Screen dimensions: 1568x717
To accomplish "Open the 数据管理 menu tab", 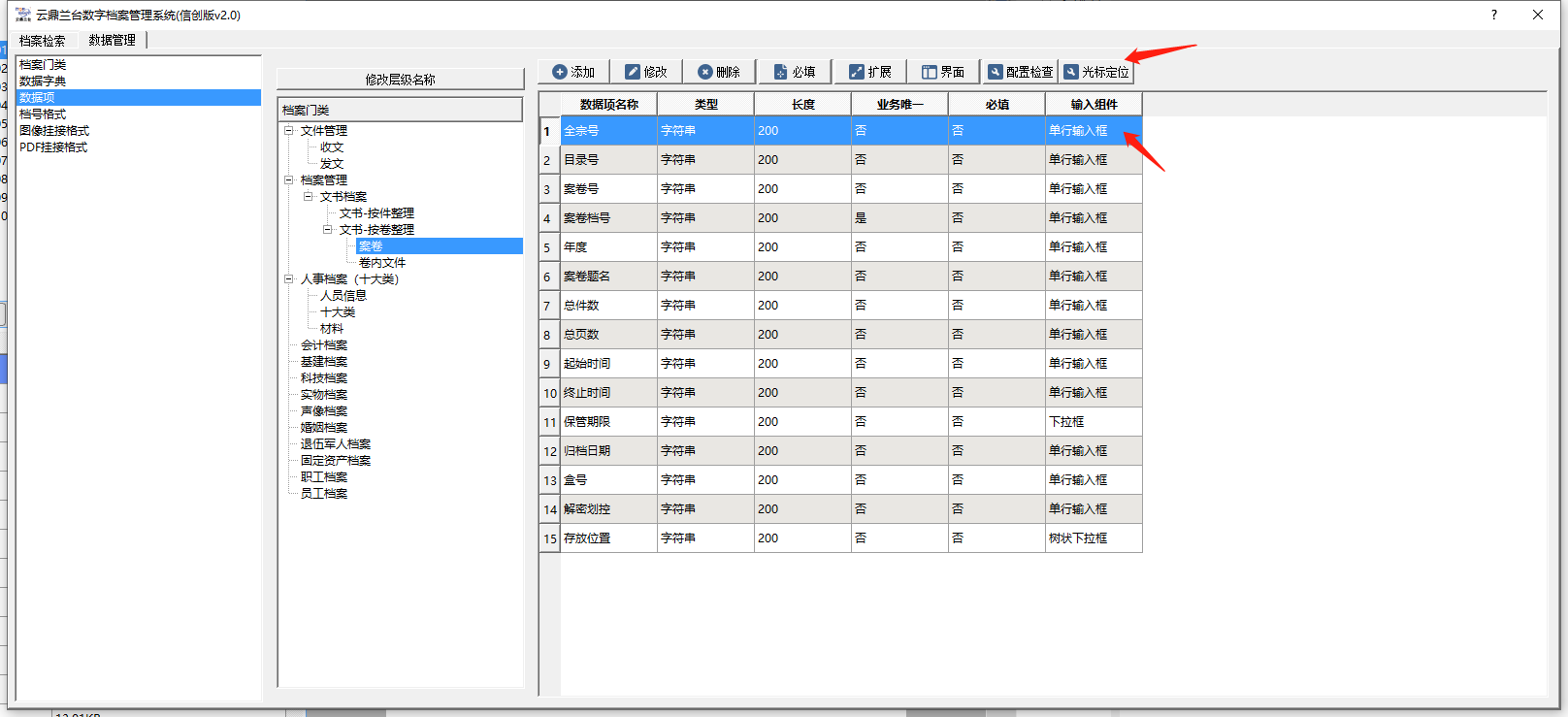I will point(112,41).
